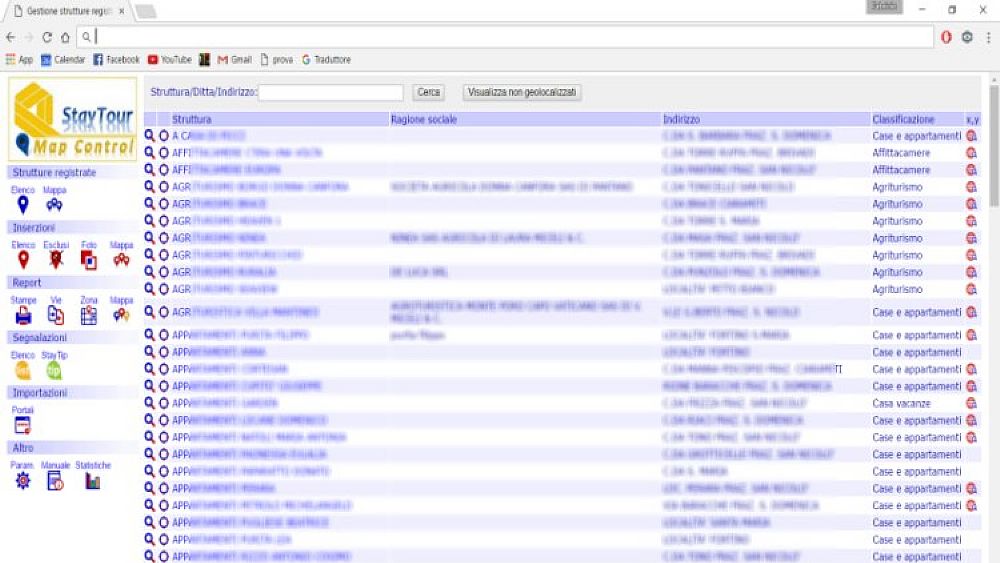Open the Manuale icon under Altro
The width and height of the screenshot is (1000, 563).
click(56, 481)
